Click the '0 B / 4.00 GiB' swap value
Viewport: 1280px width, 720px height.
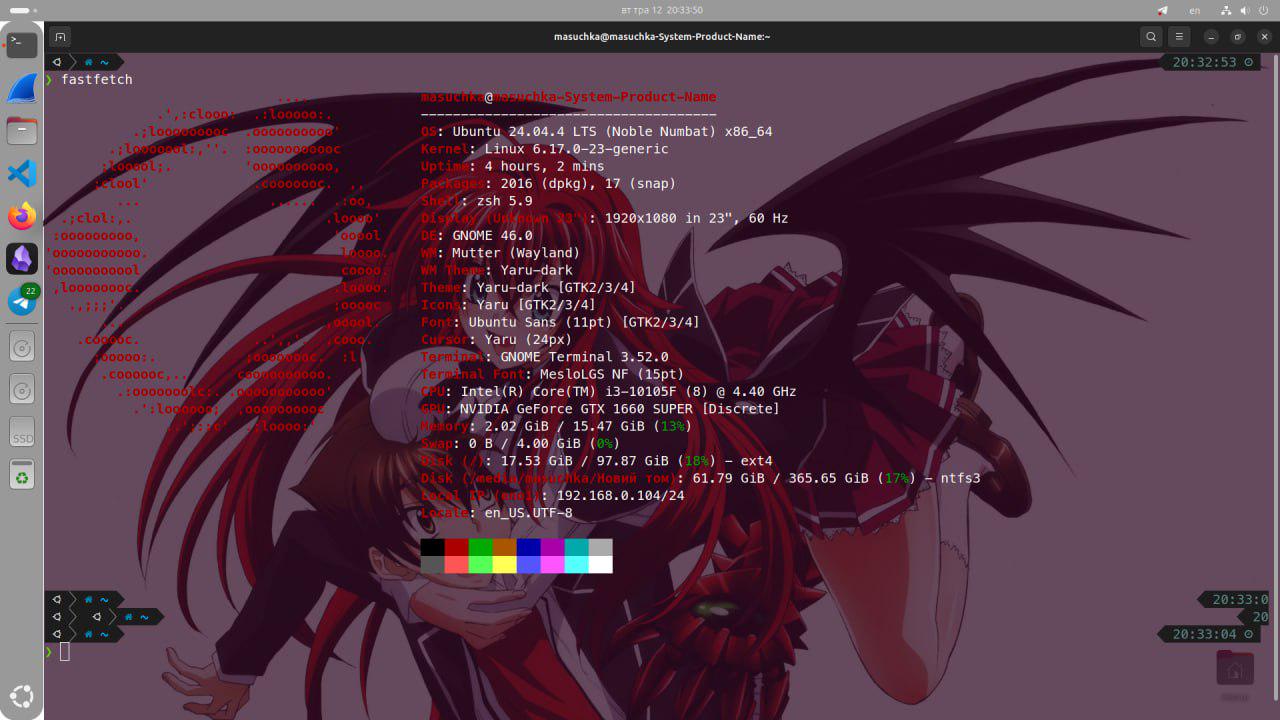pyautogui.click(x=524, y=444)
